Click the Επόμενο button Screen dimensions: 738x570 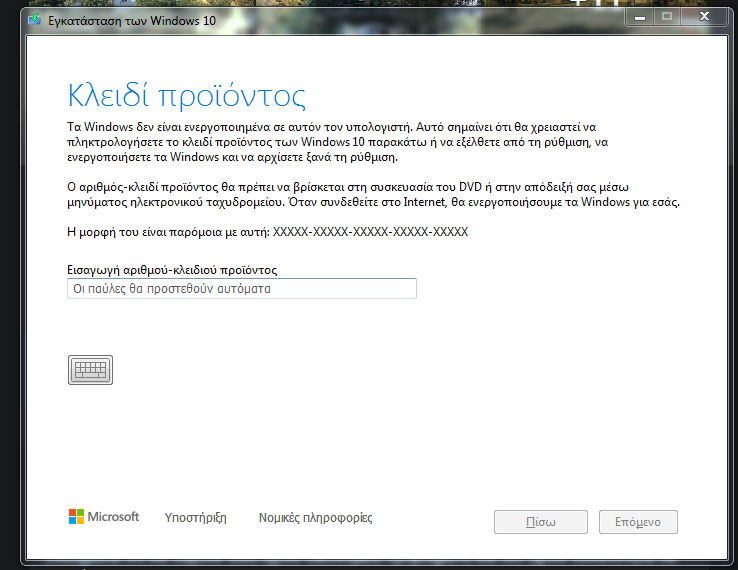[x=638, y=522]
